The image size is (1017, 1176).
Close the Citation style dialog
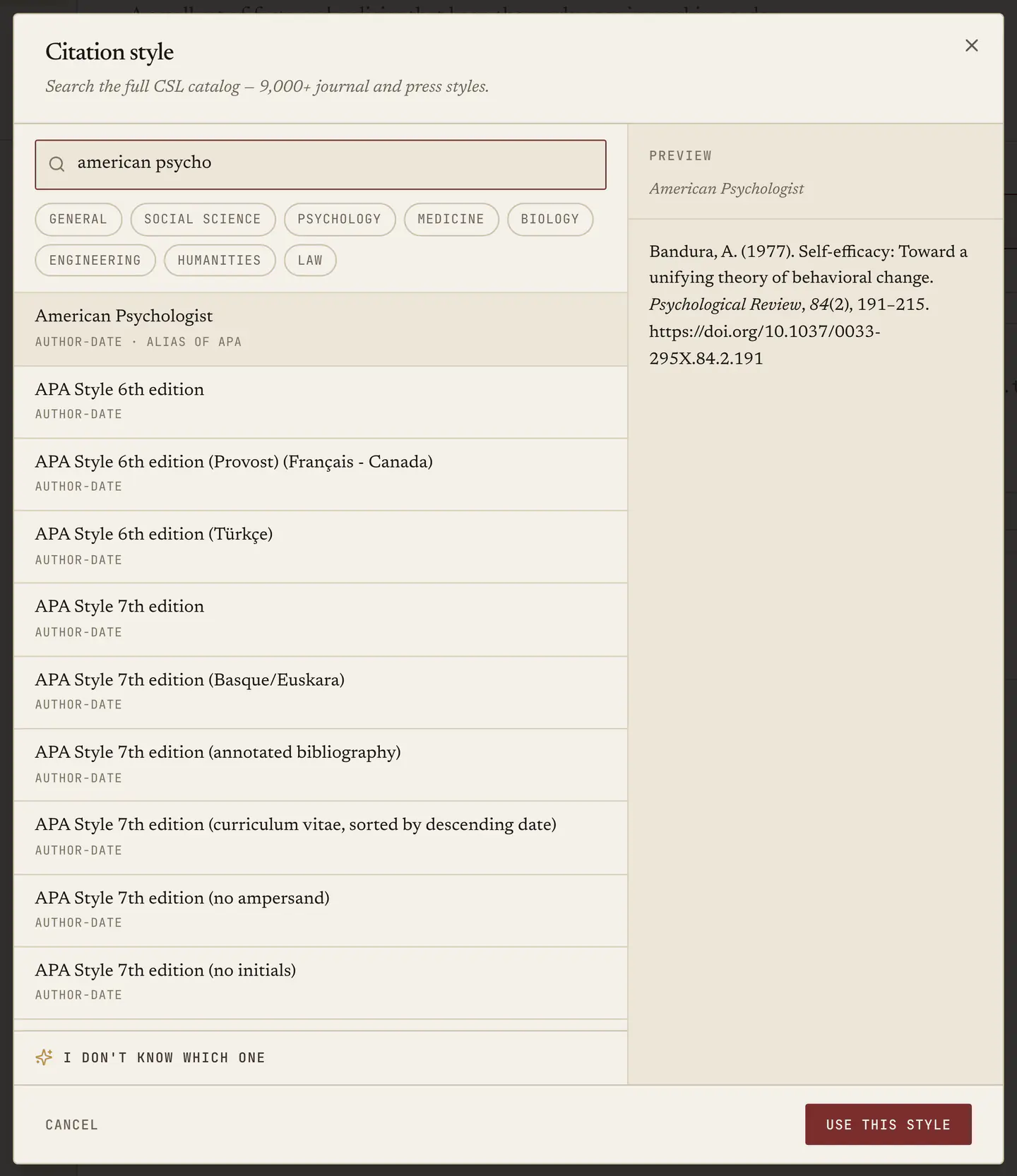972,45
